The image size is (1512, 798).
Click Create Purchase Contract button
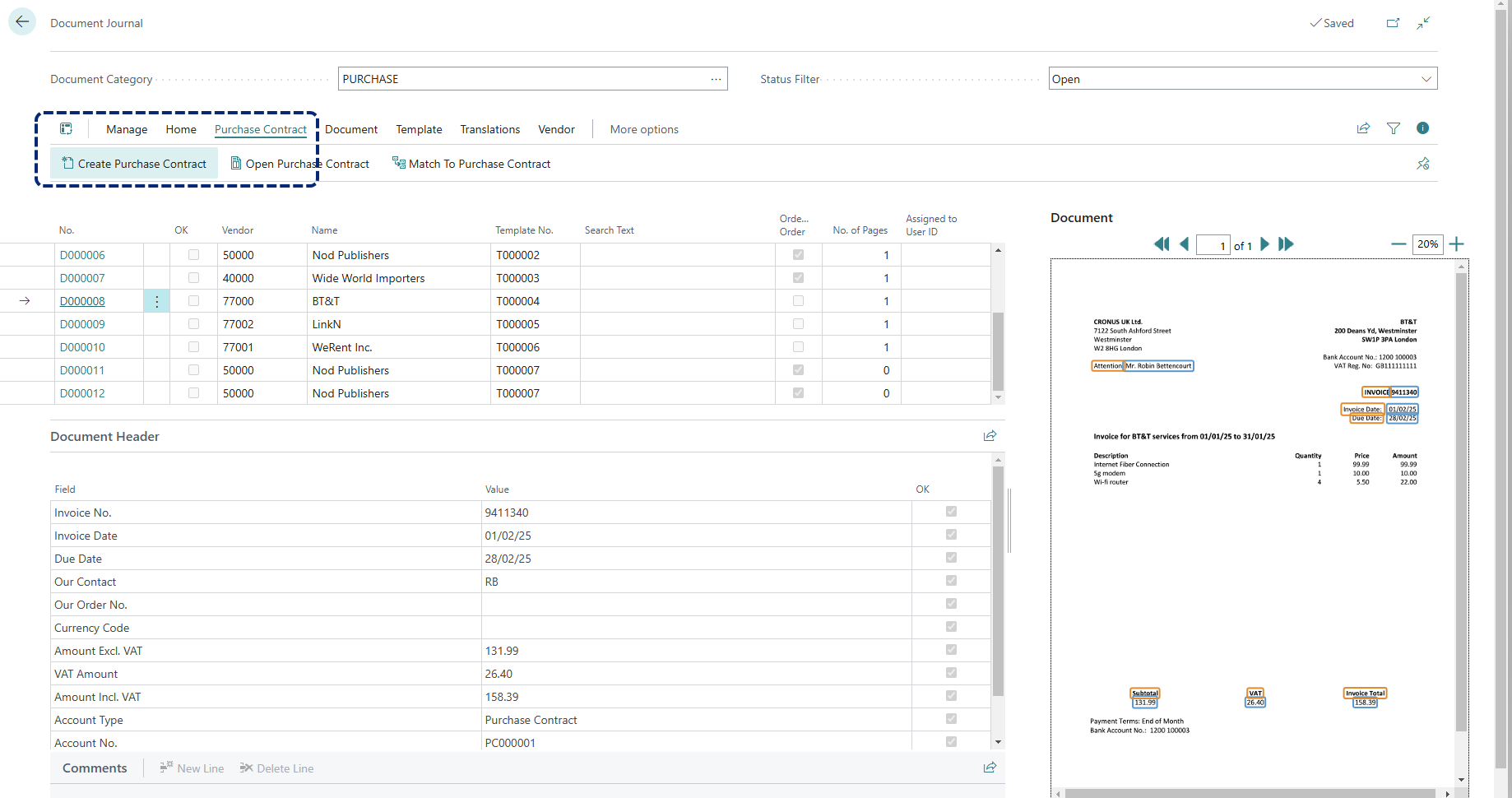coord(134,164)
